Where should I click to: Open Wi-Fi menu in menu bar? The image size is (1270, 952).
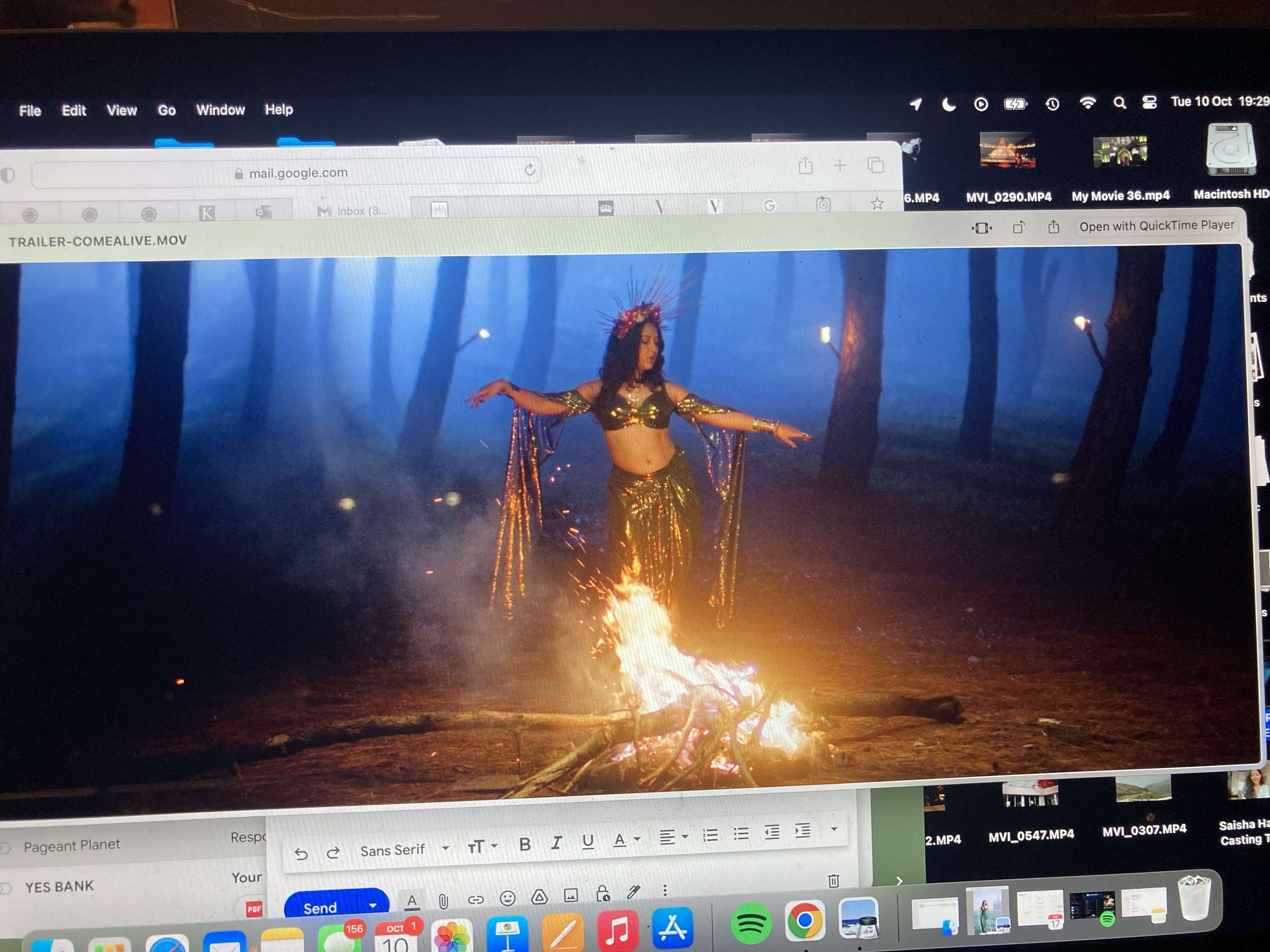point(1088,103)
